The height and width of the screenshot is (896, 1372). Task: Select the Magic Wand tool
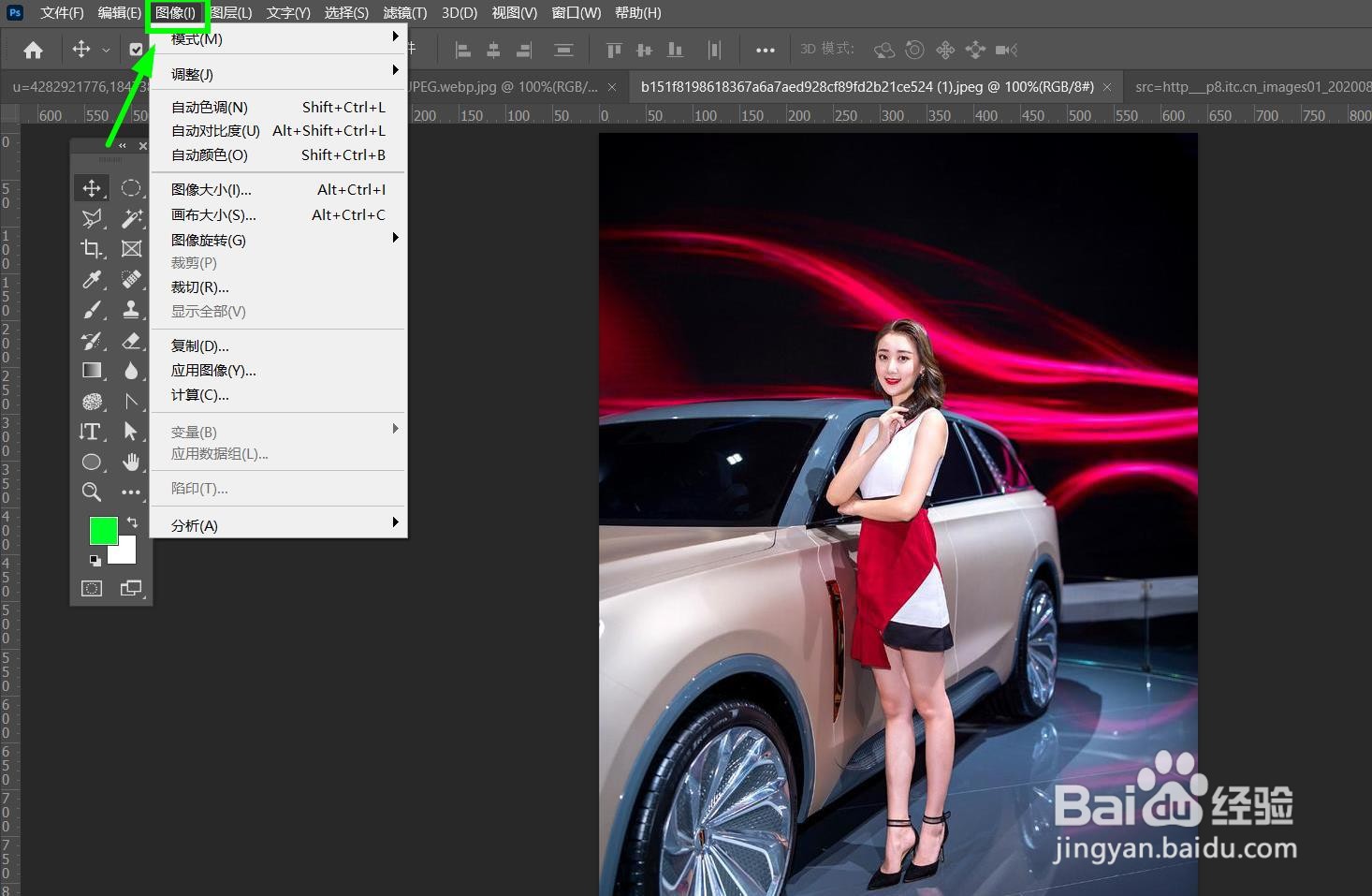[x=131, y=218]
